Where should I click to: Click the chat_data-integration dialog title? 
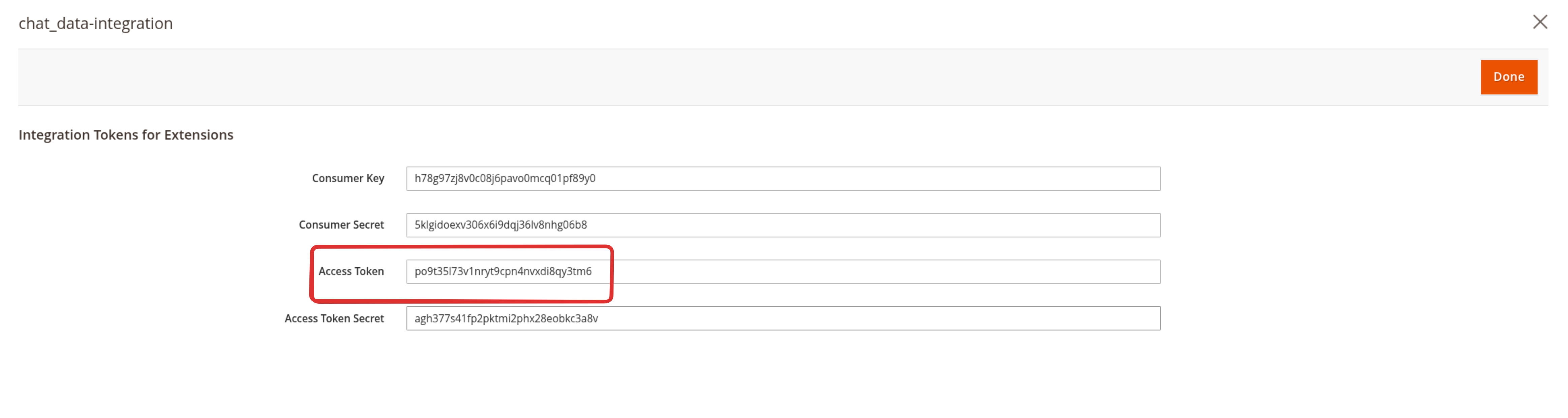[96, 24]
